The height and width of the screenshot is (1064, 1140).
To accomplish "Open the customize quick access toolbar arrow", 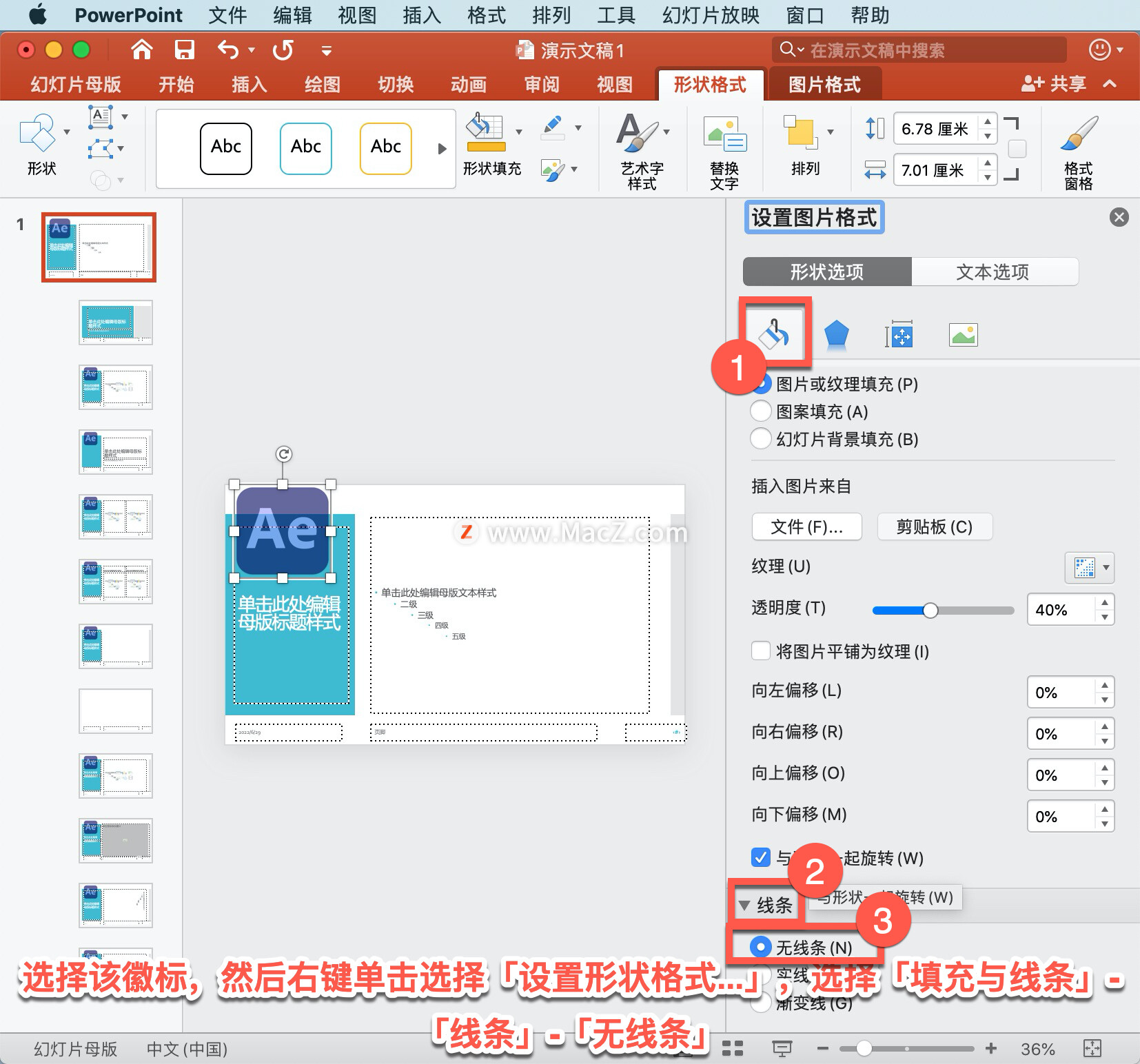I will 327,50.
